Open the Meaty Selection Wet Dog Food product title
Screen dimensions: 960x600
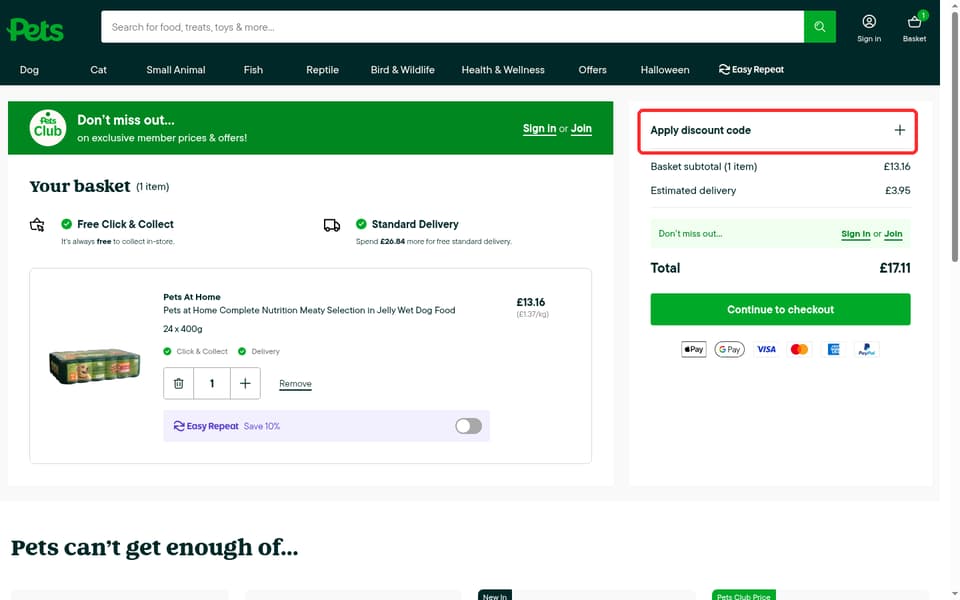click(309, 310)
